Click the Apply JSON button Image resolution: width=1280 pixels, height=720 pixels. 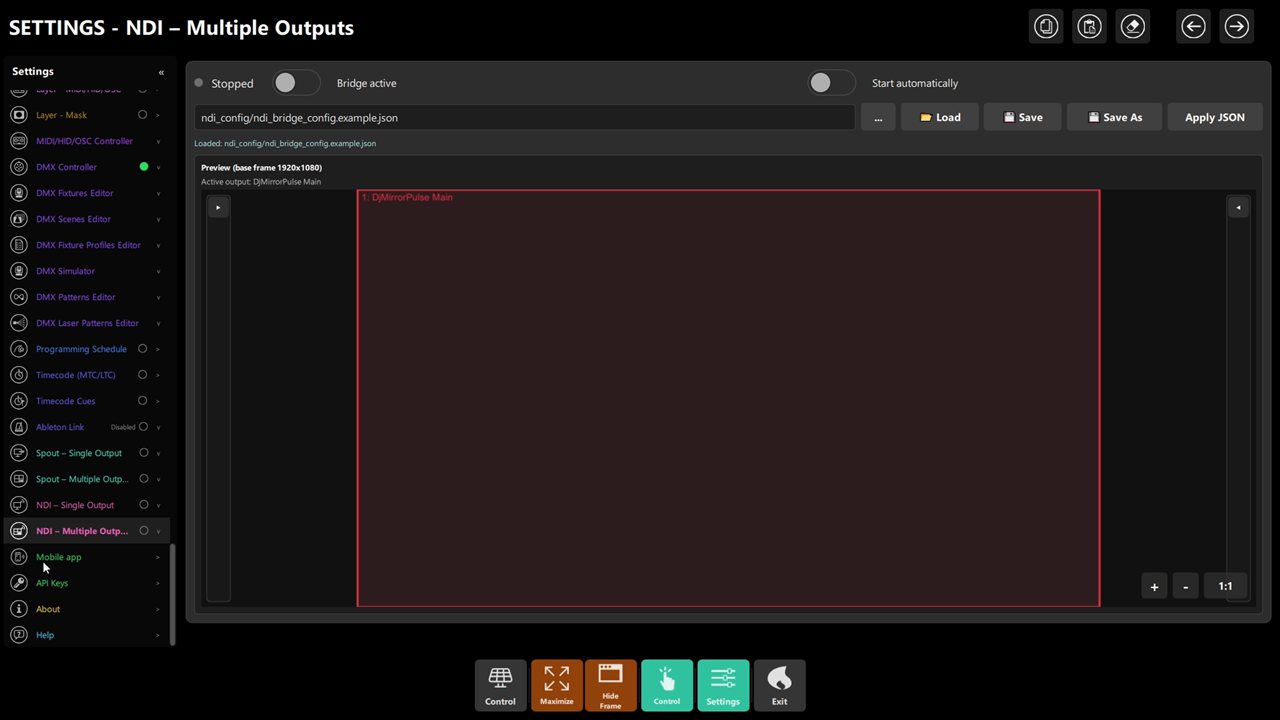click(1214, 117)
